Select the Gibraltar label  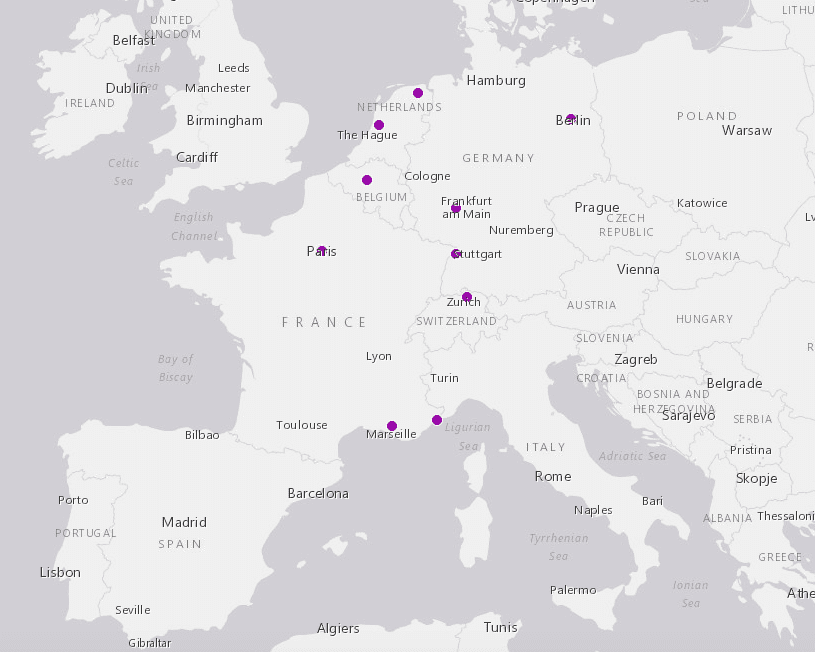150,643
